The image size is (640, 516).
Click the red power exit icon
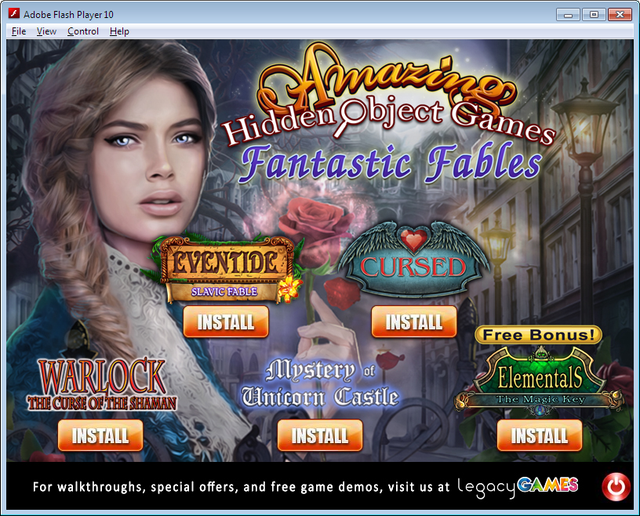click(x=616, y=486)
